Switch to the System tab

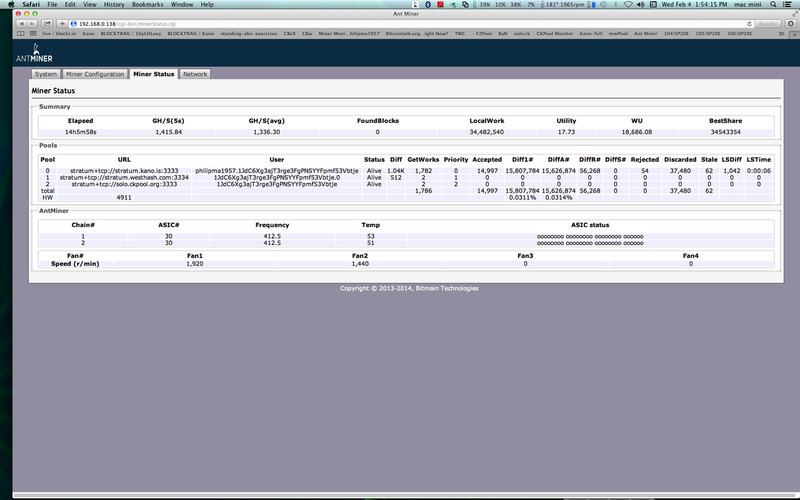(x=46, y=74)
